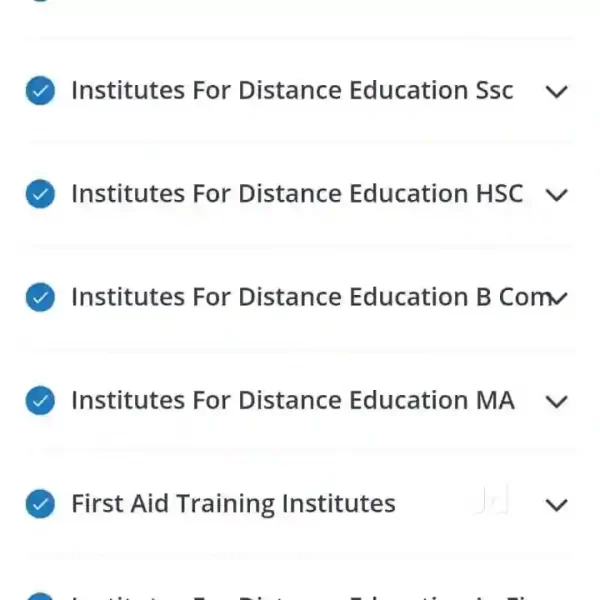Screen dimensions: 600x600
Task: Click the checkmark badge for First Aid Training Institutes
Action: click(x=40, y=504)
